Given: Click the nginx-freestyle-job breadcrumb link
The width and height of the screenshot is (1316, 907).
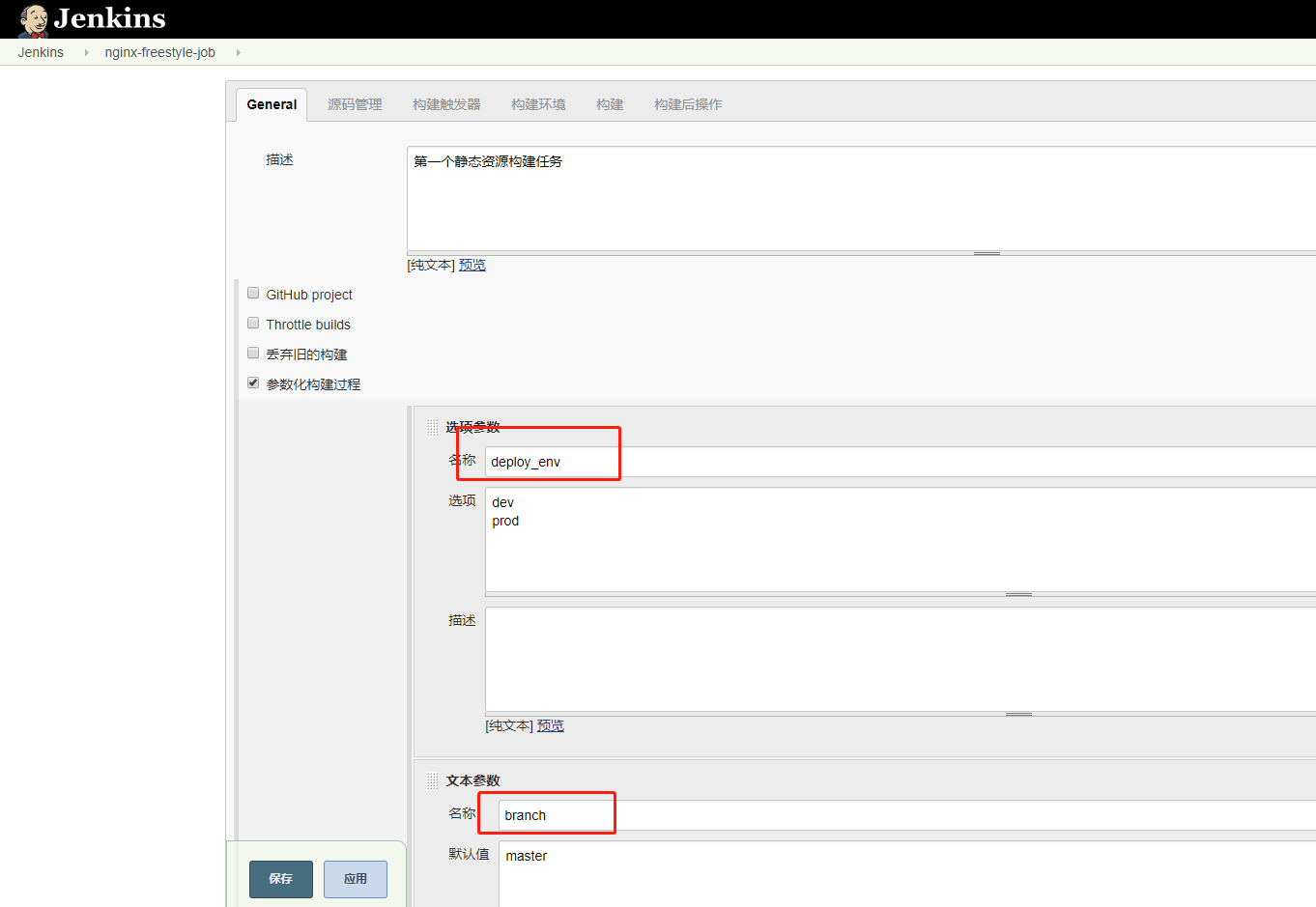Looking at the screenshot, I should point(159,52).
